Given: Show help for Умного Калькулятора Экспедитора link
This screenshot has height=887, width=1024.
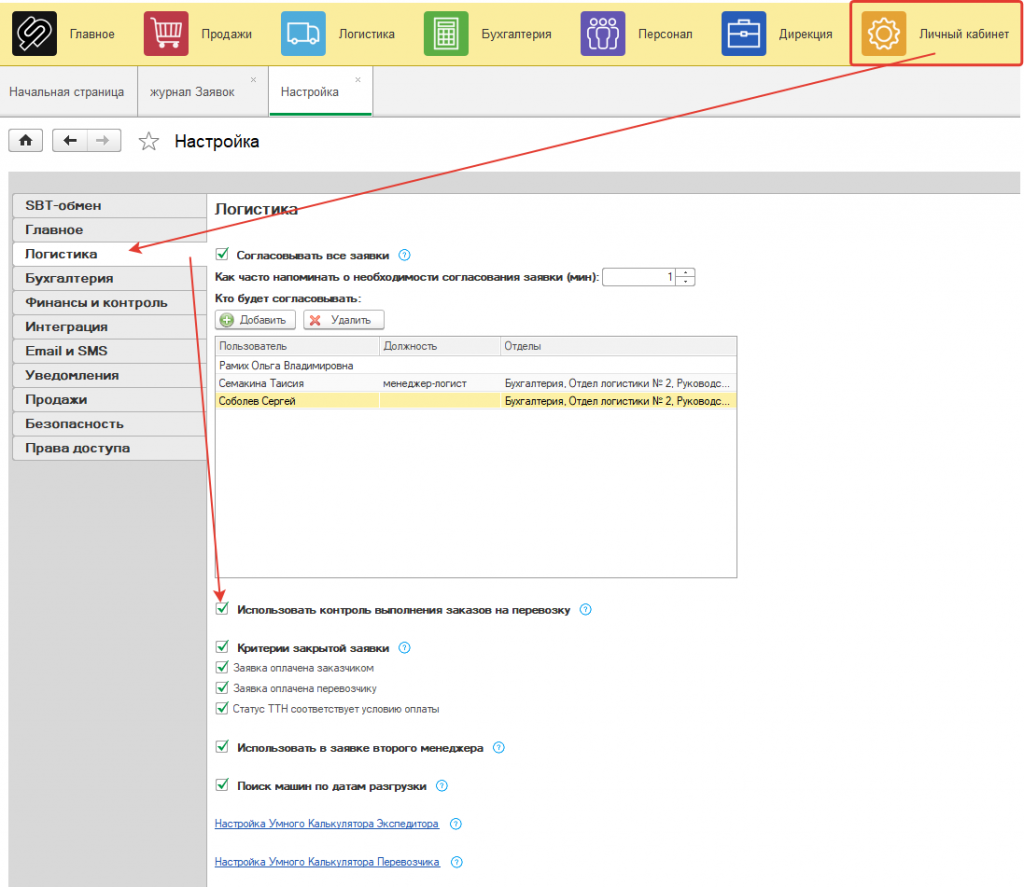Looking at the screenshot, I should pyautogui.click(x=456, y=824).
